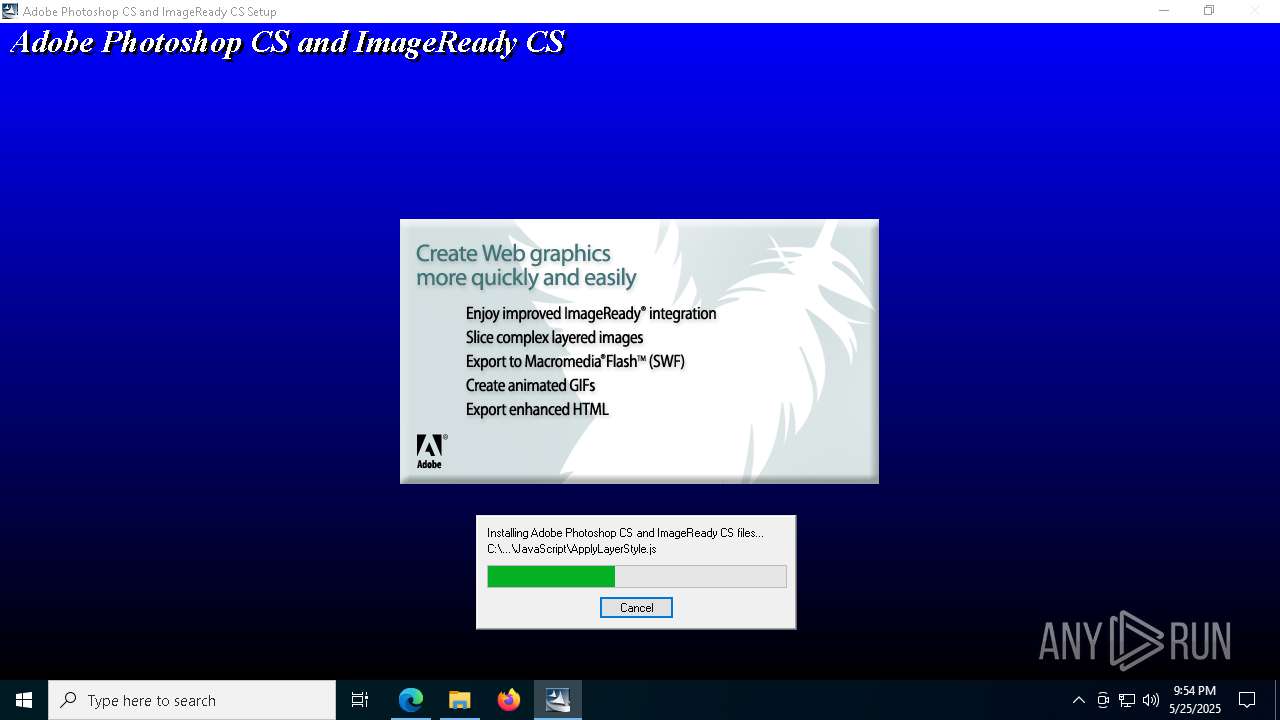Open the notification center icon
Screen dimensions: 1280x720
click(x=1247, y=700)
